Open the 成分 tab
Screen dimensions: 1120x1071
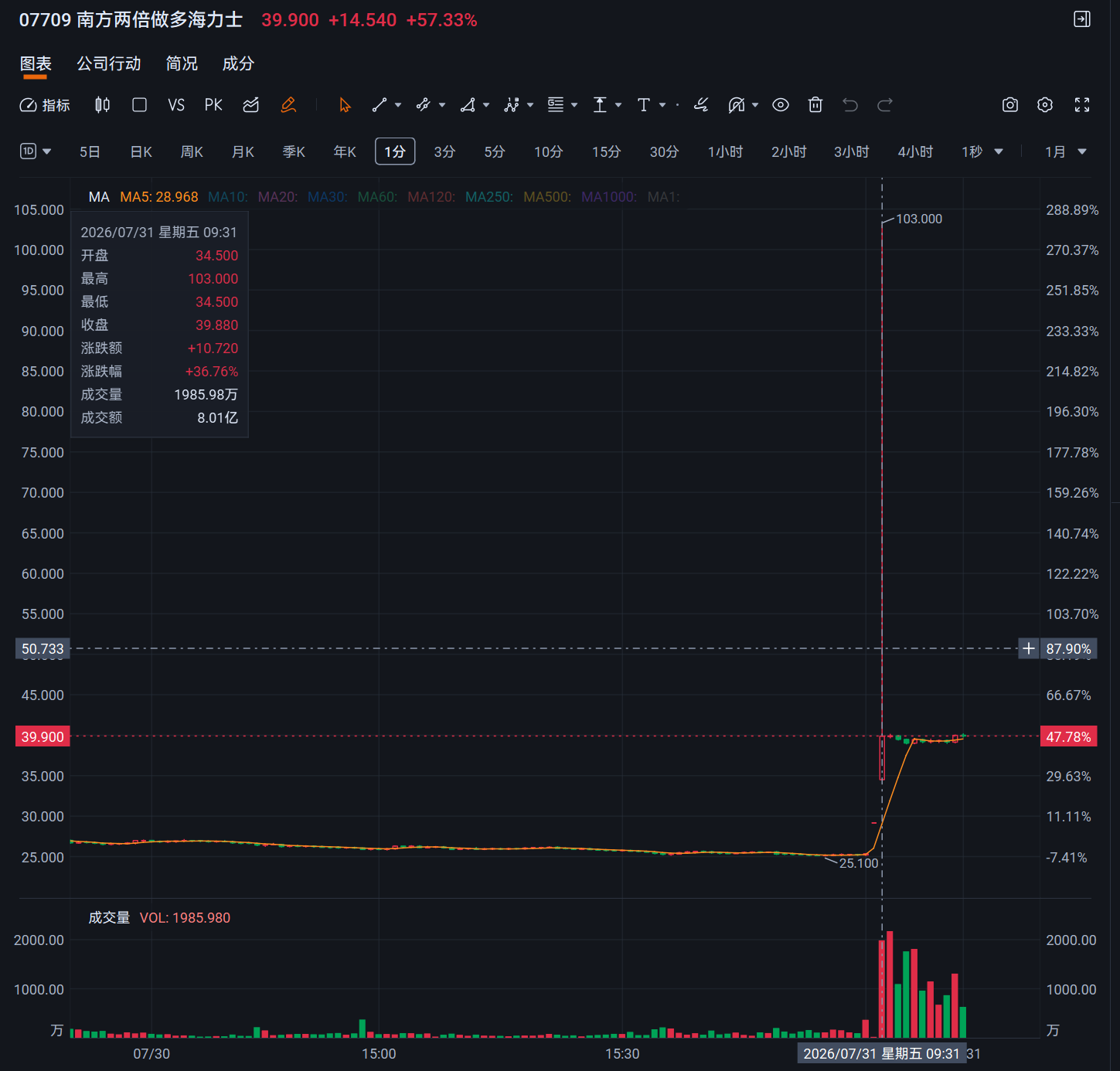(x=238, y=63)
